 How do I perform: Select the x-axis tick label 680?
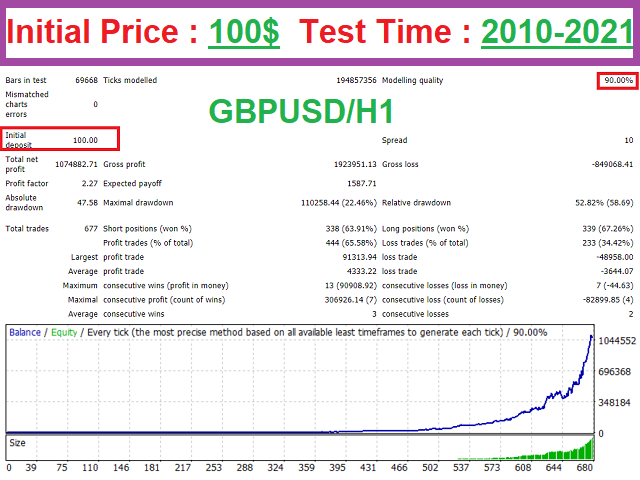[584, 468]
